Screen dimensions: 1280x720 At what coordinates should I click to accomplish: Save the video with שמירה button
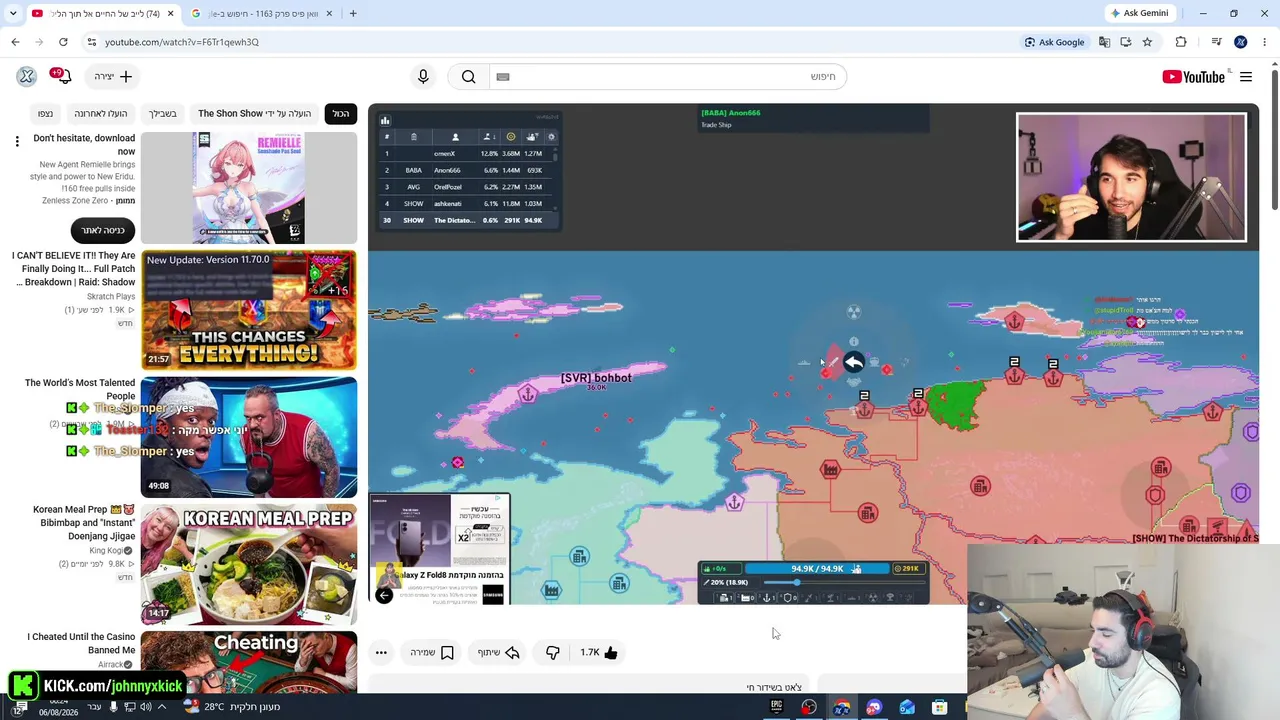432,653
